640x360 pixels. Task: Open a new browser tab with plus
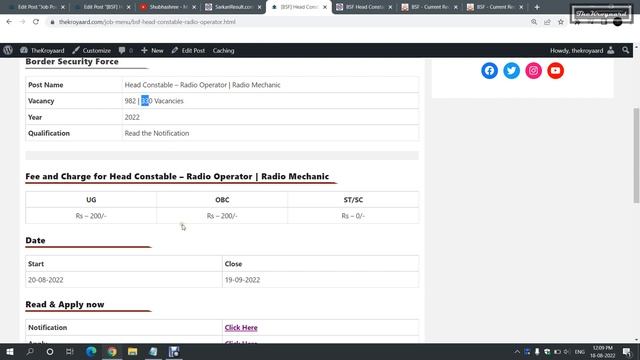tap(537, 7)
